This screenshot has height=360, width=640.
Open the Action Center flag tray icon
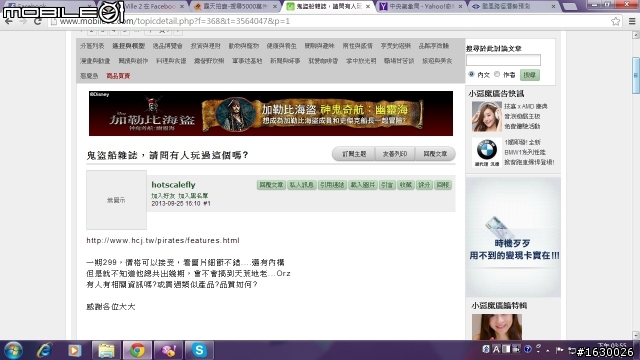click(560, 350)
